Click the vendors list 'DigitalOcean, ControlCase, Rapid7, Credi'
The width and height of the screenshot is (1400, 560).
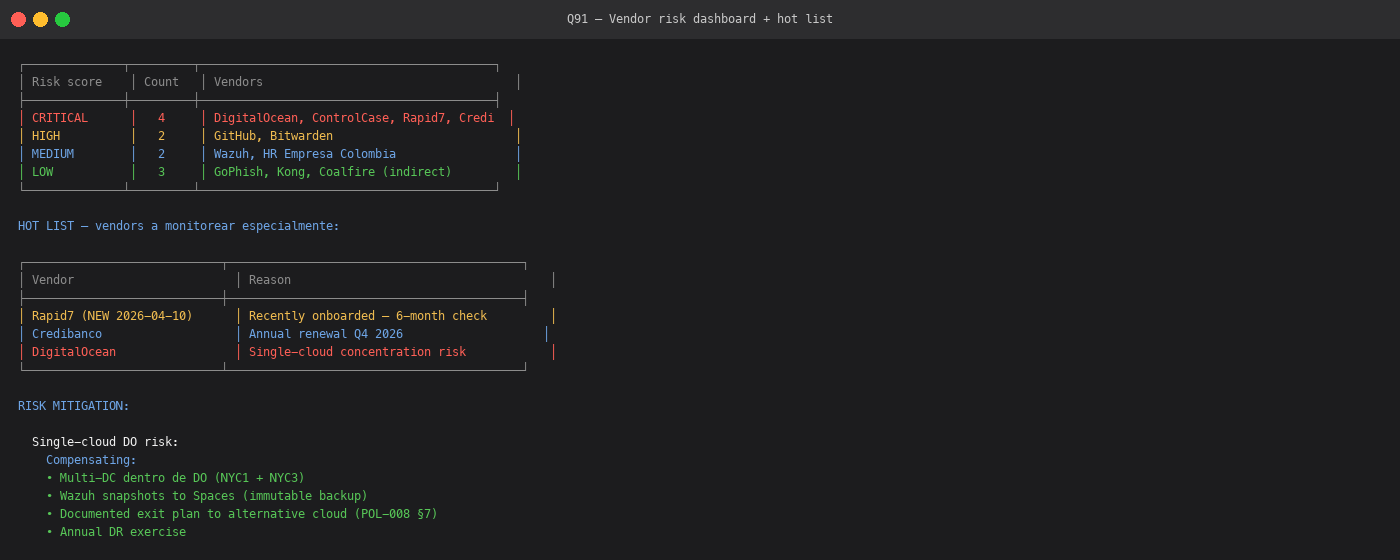[x=354, y=118]
